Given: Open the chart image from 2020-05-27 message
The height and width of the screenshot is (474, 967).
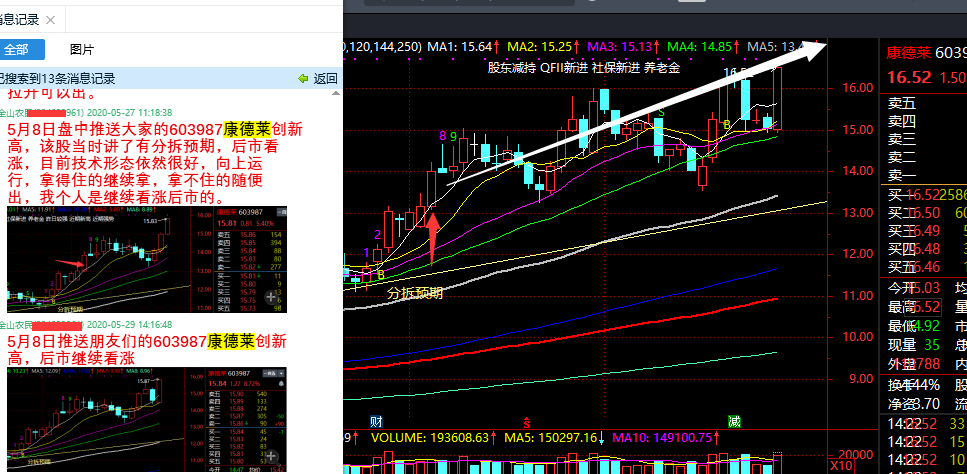Looking at the screenshot, I should coord(147,259).
